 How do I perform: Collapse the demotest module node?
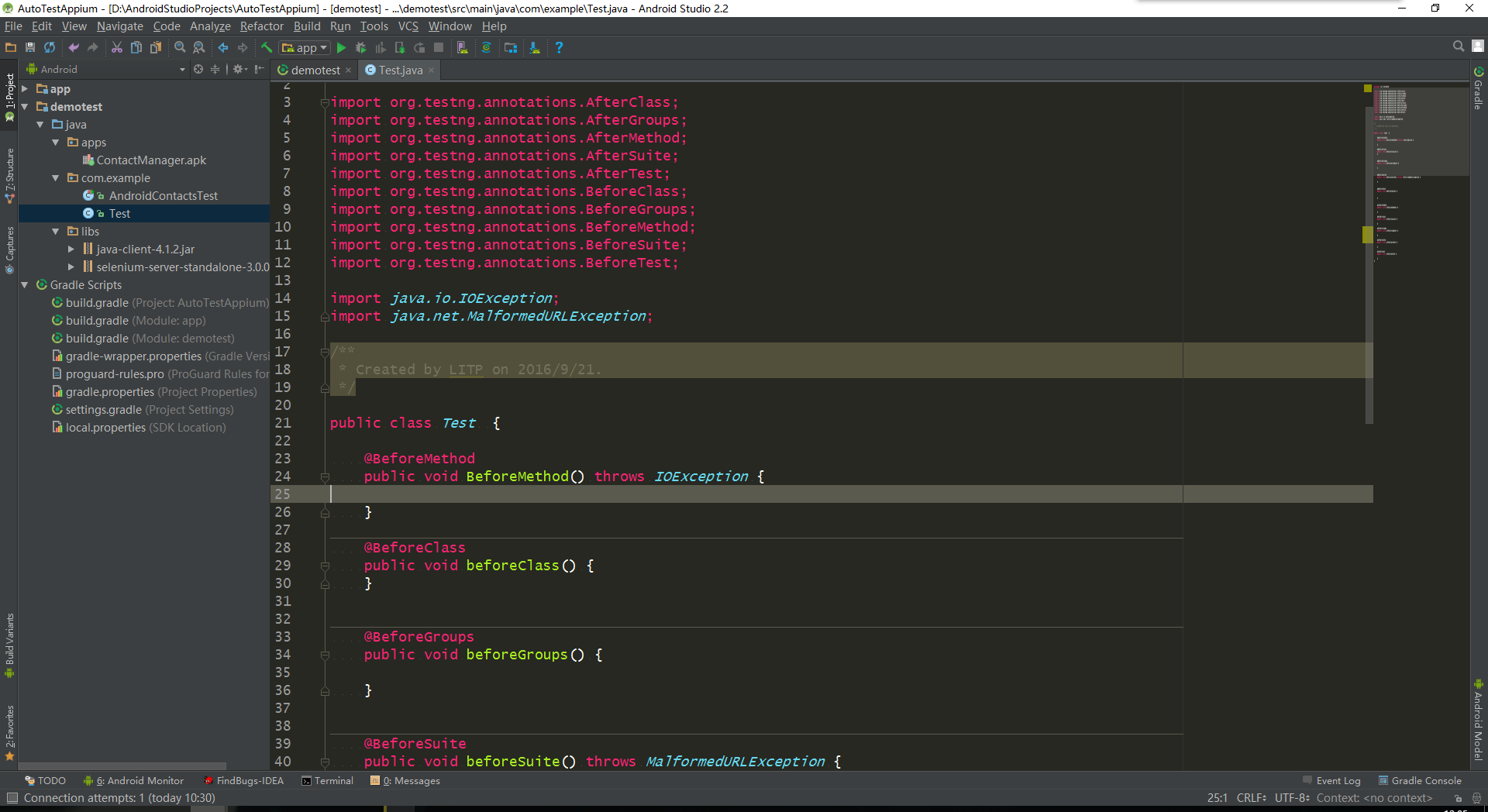click(x=25, y=107)
